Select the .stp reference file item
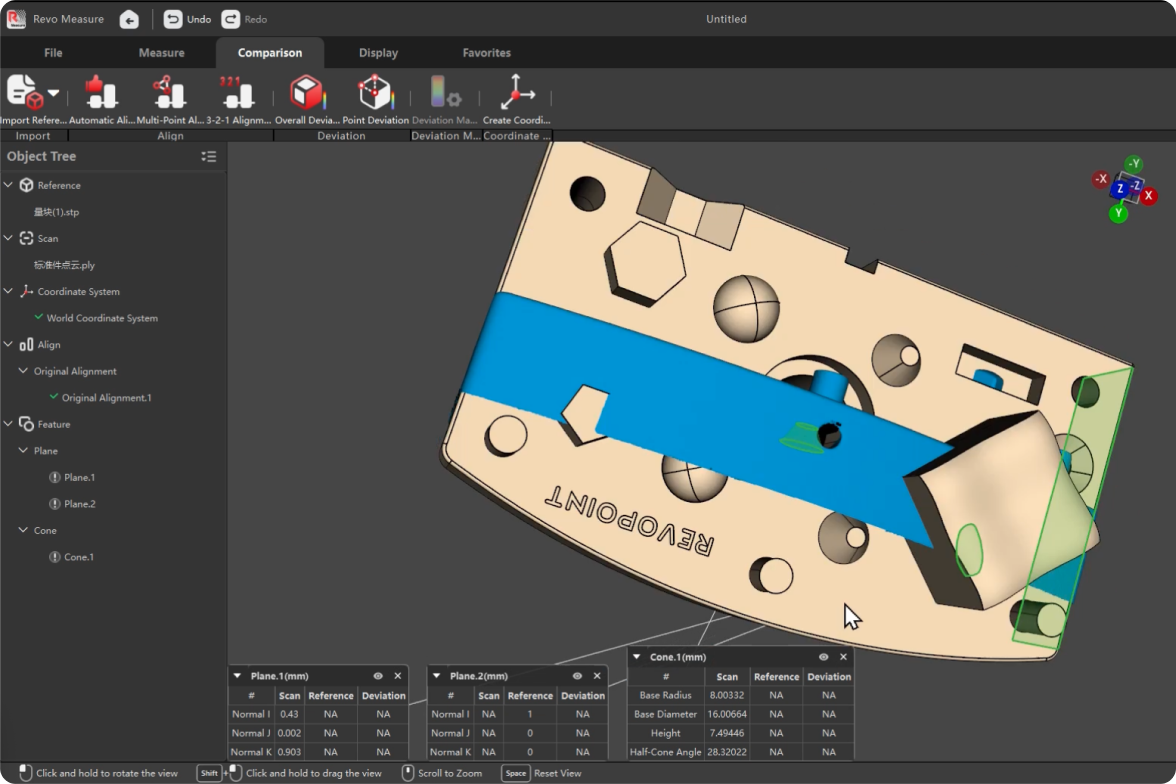 tap(56, 212)
